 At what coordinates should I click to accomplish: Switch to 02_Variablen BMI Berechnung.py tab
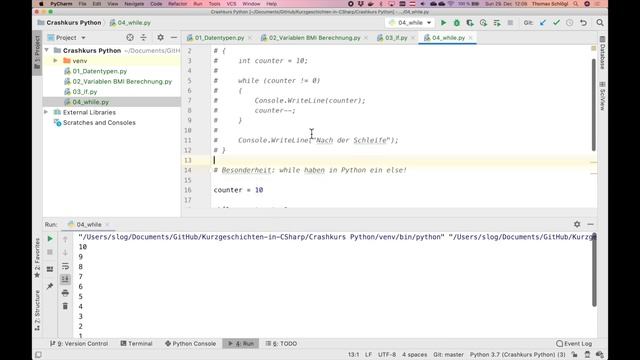pyautogui.click(x=314, y=38)
